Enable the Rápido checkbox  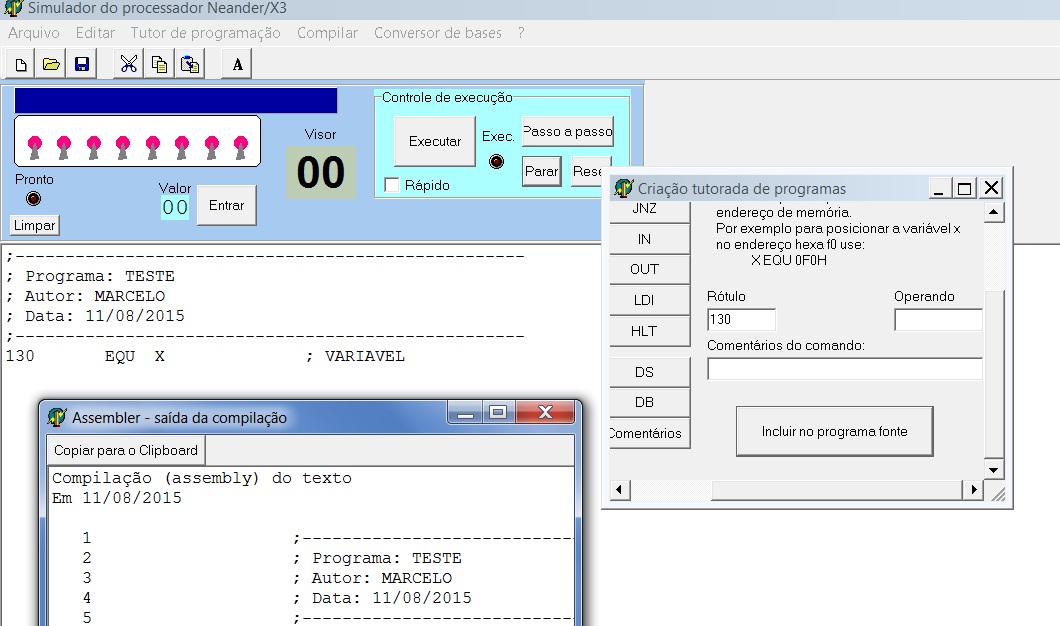[391, 185]
